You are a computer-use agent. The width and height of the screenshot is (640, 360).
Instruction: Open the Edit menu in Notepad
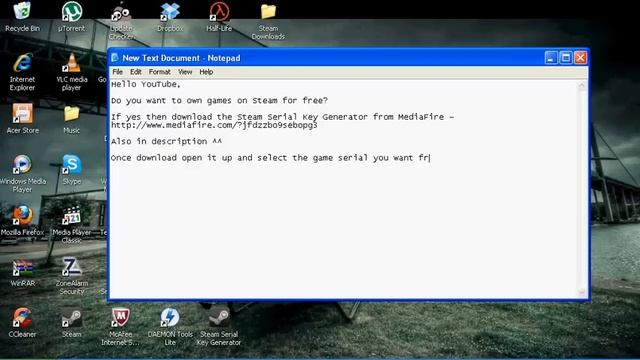point(136,72)
